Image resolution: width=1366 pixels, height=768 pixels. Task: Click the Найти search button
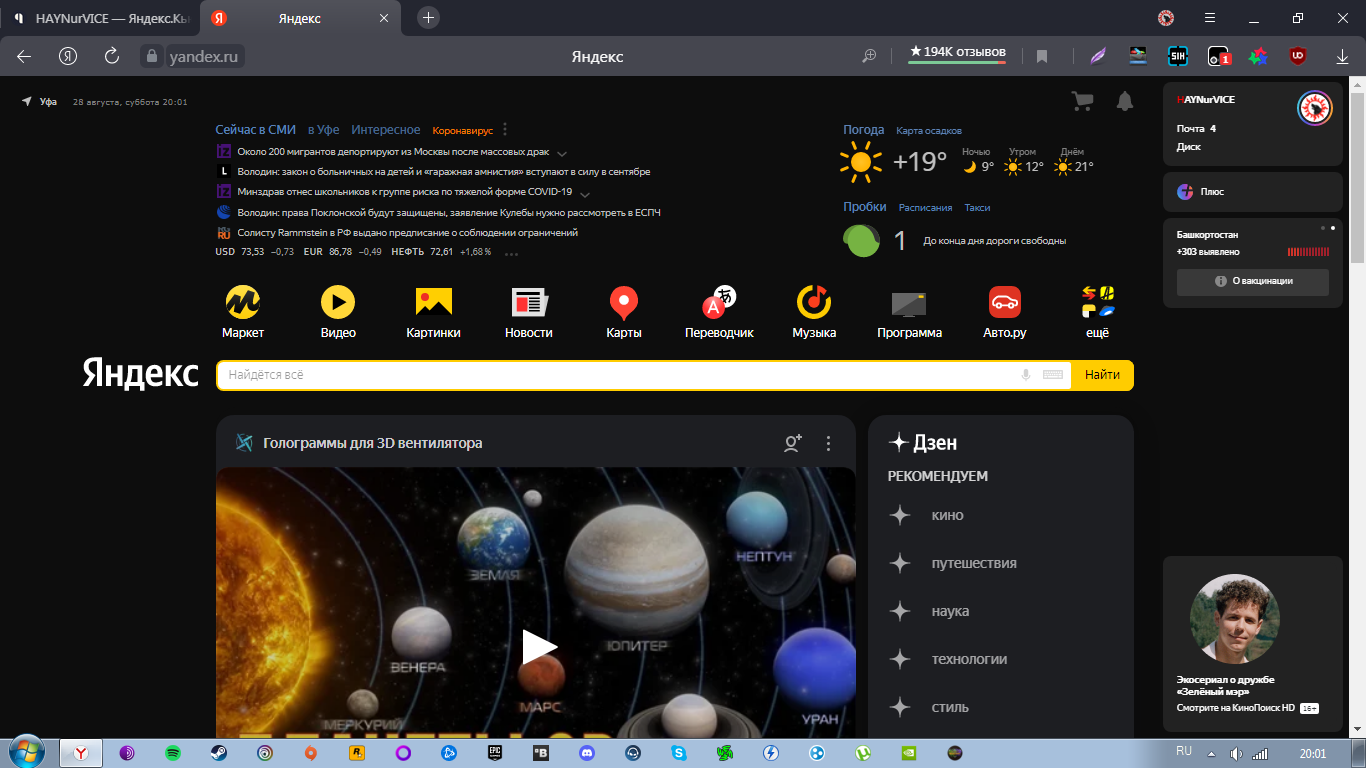point(1102,375)
